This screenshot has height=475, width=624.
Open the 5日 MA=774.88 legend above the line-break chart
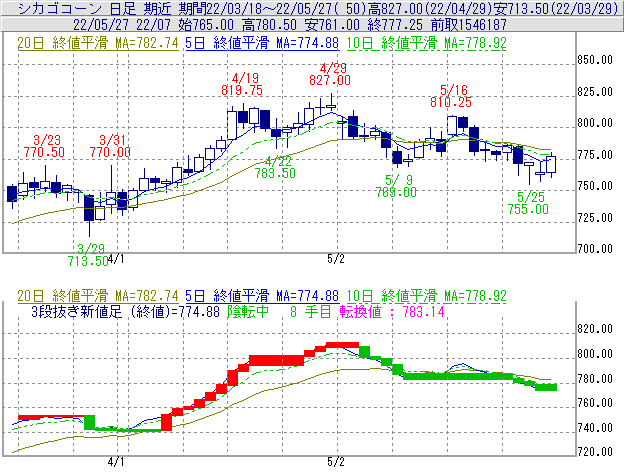click(262, 296)
